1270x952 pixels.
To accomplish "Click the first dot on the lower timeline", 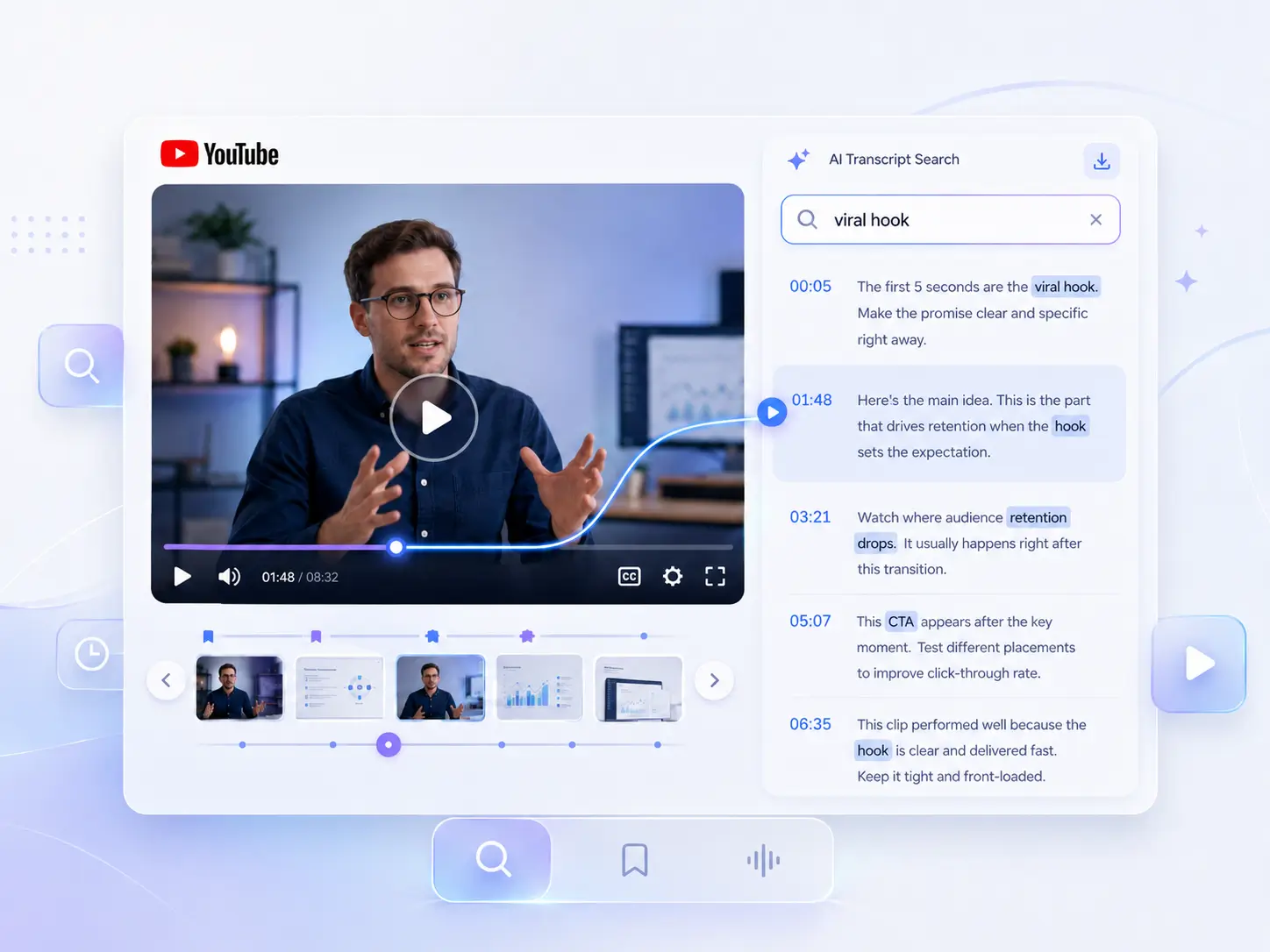I will pos(242,744).
